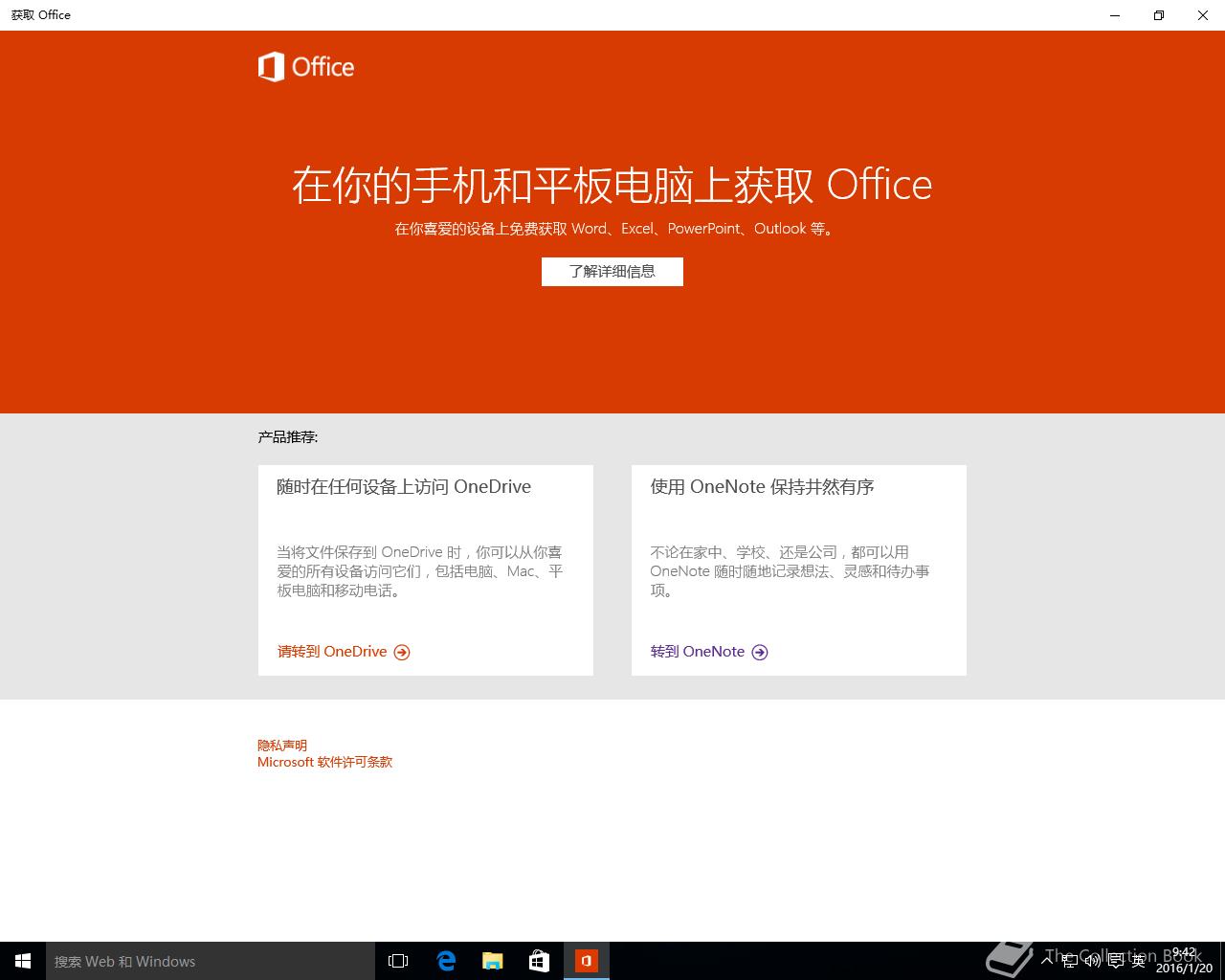Click the OneDrive card description paragraph
Viewport: 1225px width, 980px height.
point(421,571)
